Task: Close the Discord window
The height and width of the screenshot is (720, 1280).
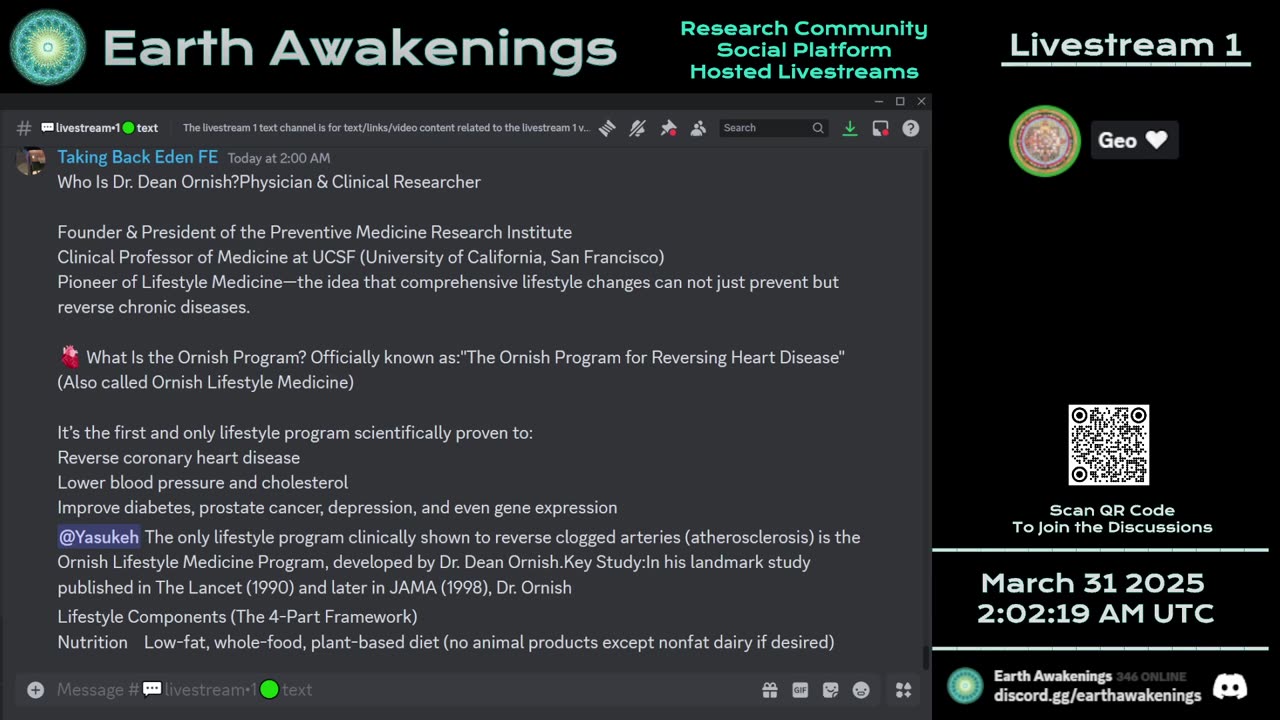Action: 921,101
